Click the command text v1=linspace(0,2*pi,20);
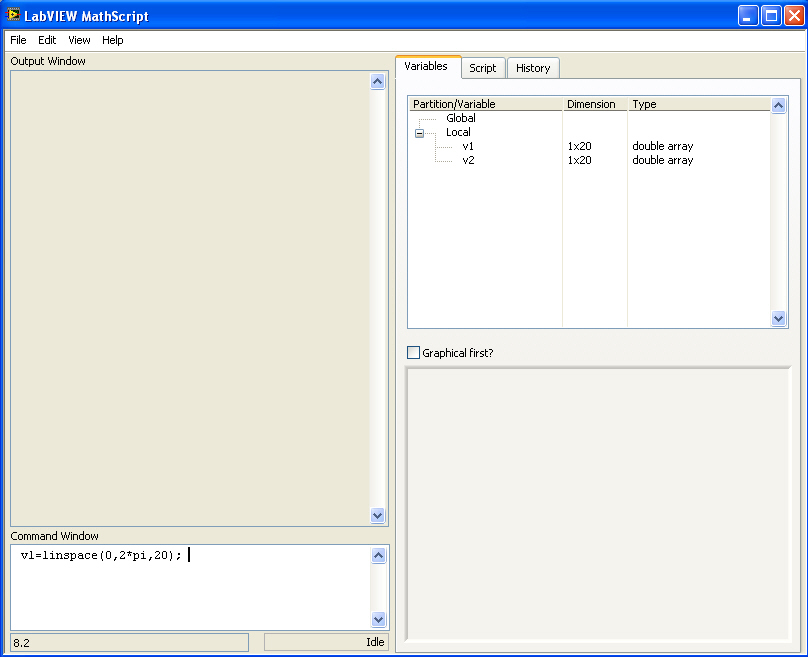 point(101,555)
